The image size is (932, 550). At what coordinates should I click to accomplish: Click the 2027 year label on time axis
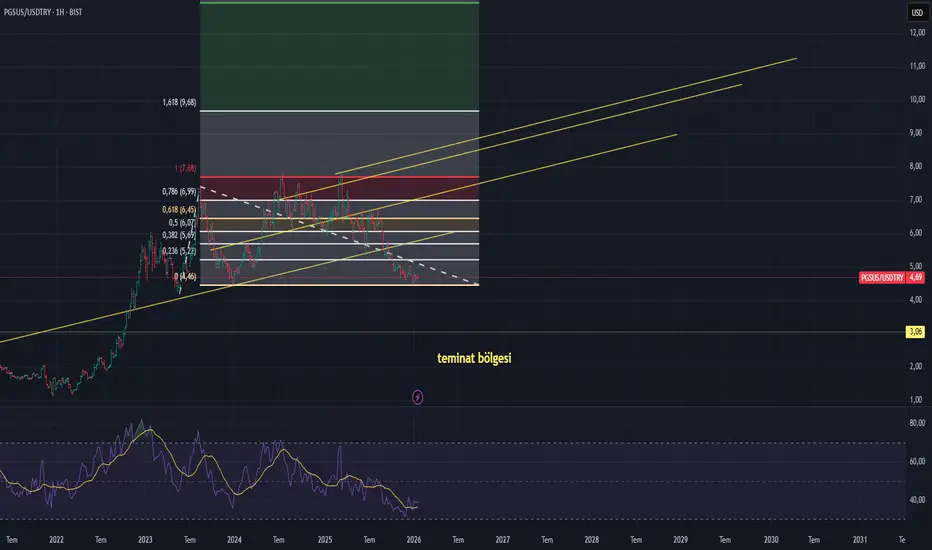[503, 540]
